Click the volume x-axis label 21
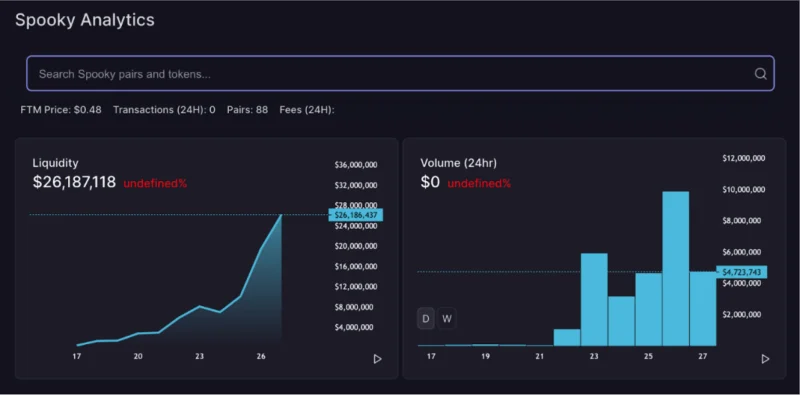Viewport: 800px width, 395px height. [540, 356]
